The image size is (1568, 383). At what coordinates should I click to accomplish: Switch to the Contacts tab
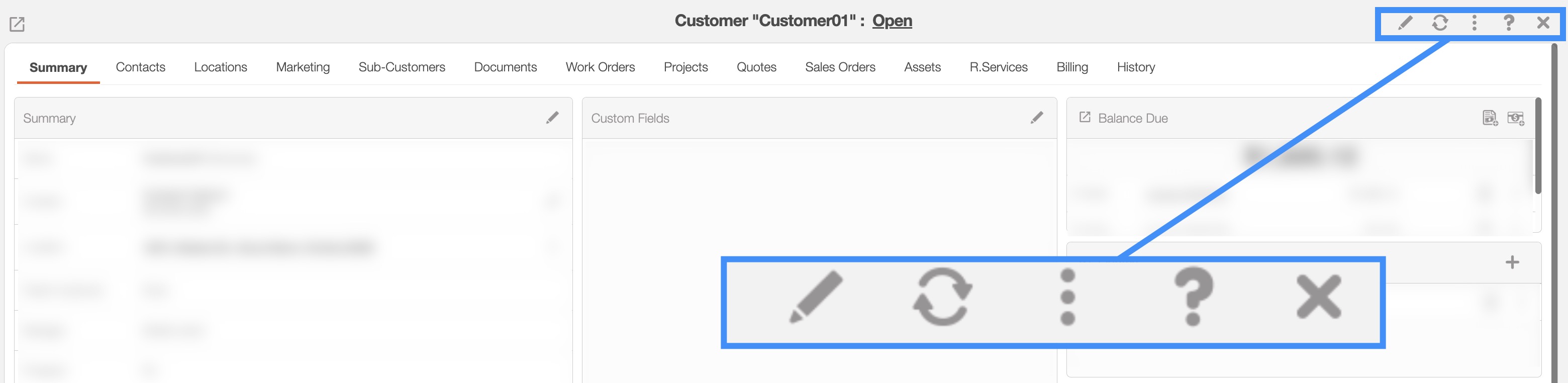[x=141, y=67]
